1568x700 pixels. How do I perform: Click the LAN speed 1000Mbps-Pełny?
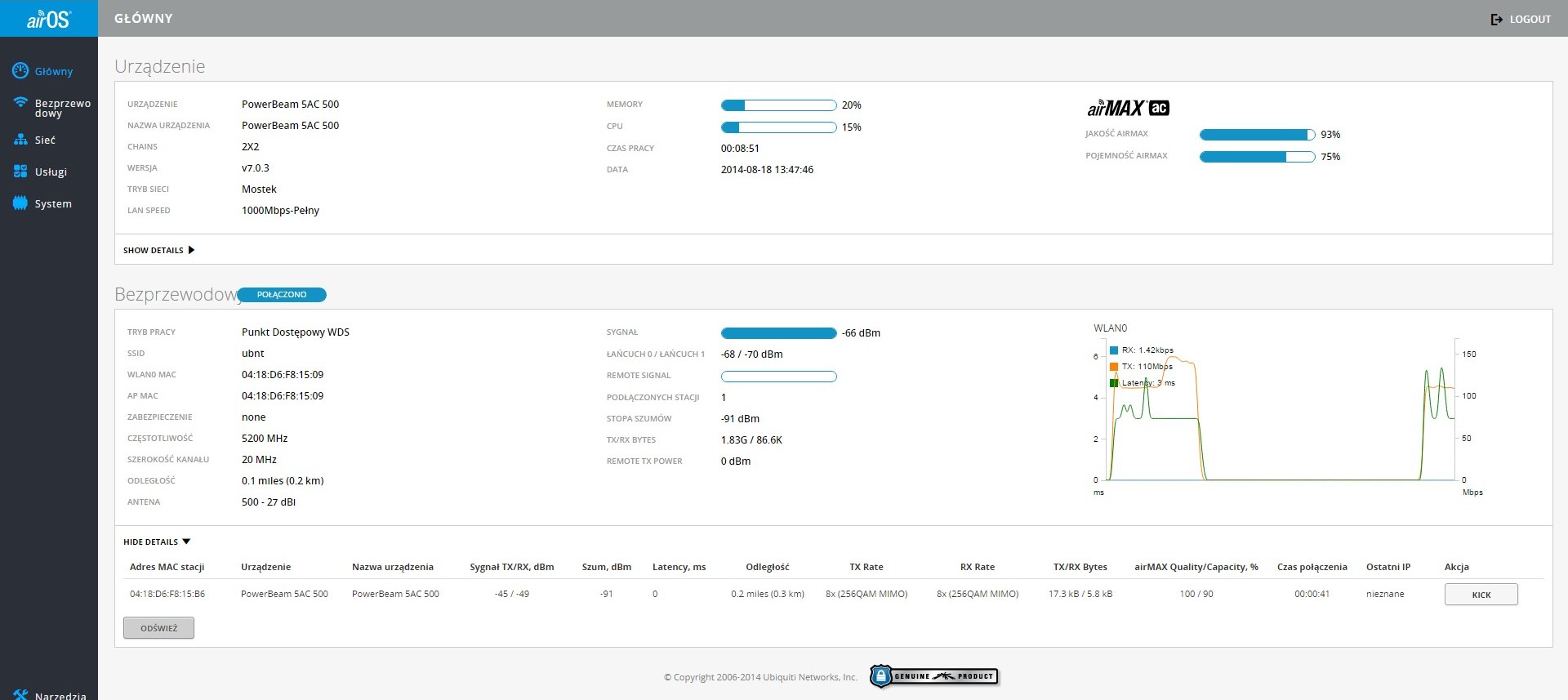click(x=280, y=211)
